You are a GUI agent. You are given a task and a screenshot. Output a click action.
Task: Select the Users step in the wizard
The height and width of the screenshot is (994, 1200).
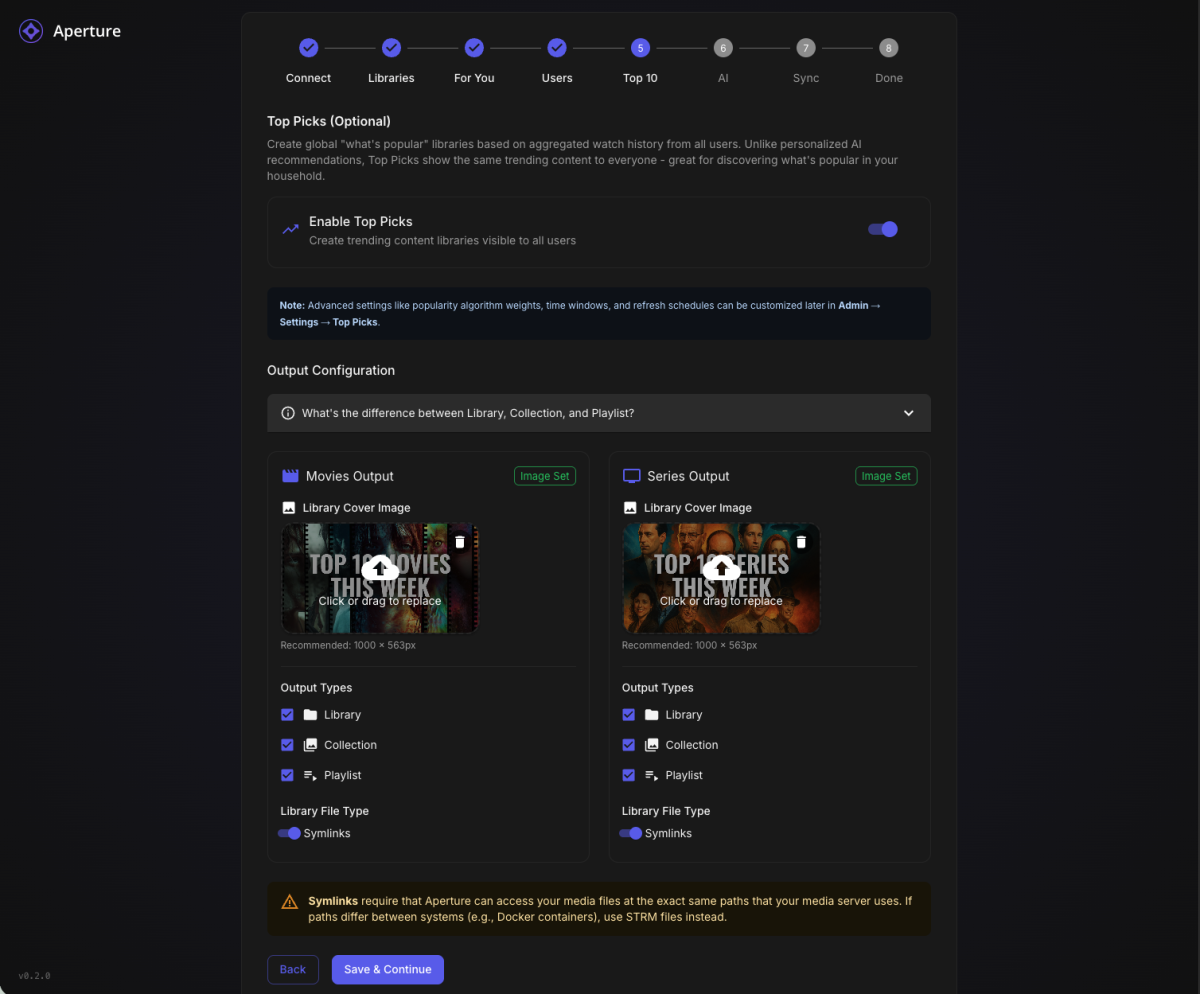click(x=557, y=47)
